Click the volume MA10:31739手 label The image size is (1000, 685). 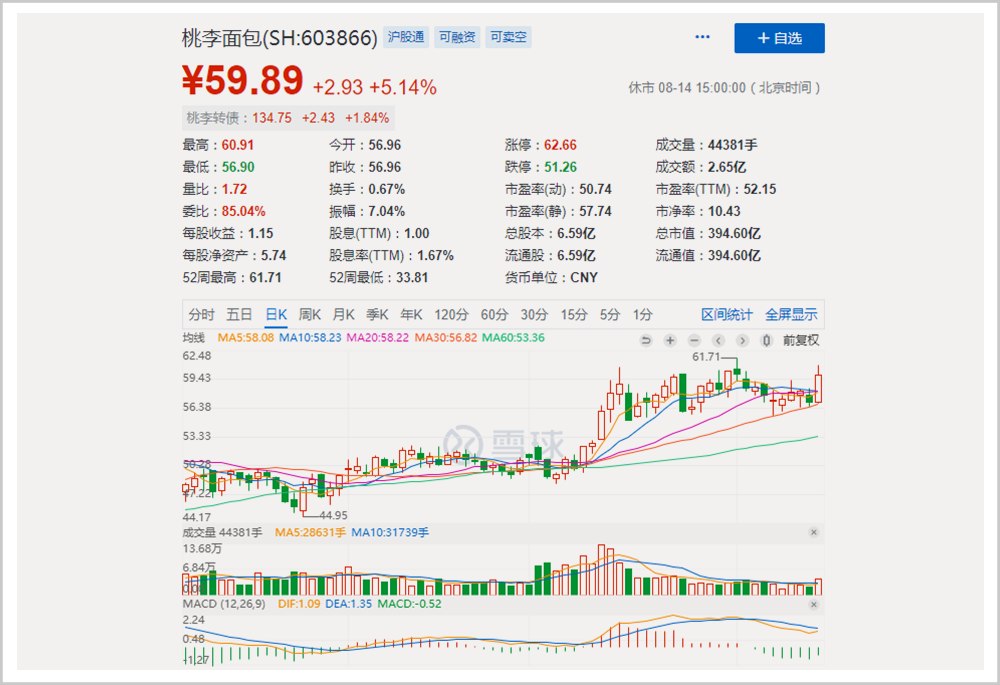pos(390,532)
